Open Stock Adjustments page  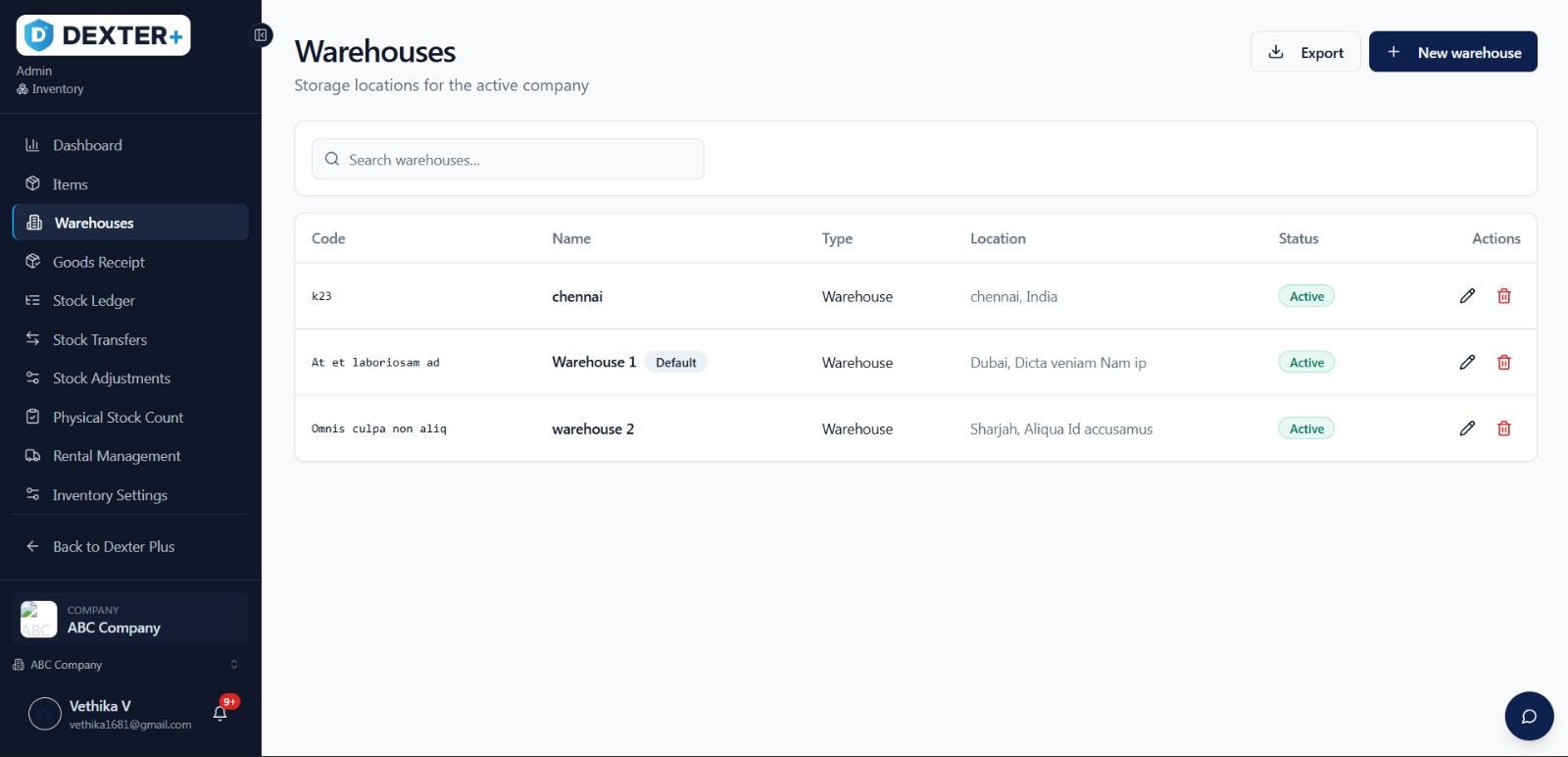pos(130,378)
